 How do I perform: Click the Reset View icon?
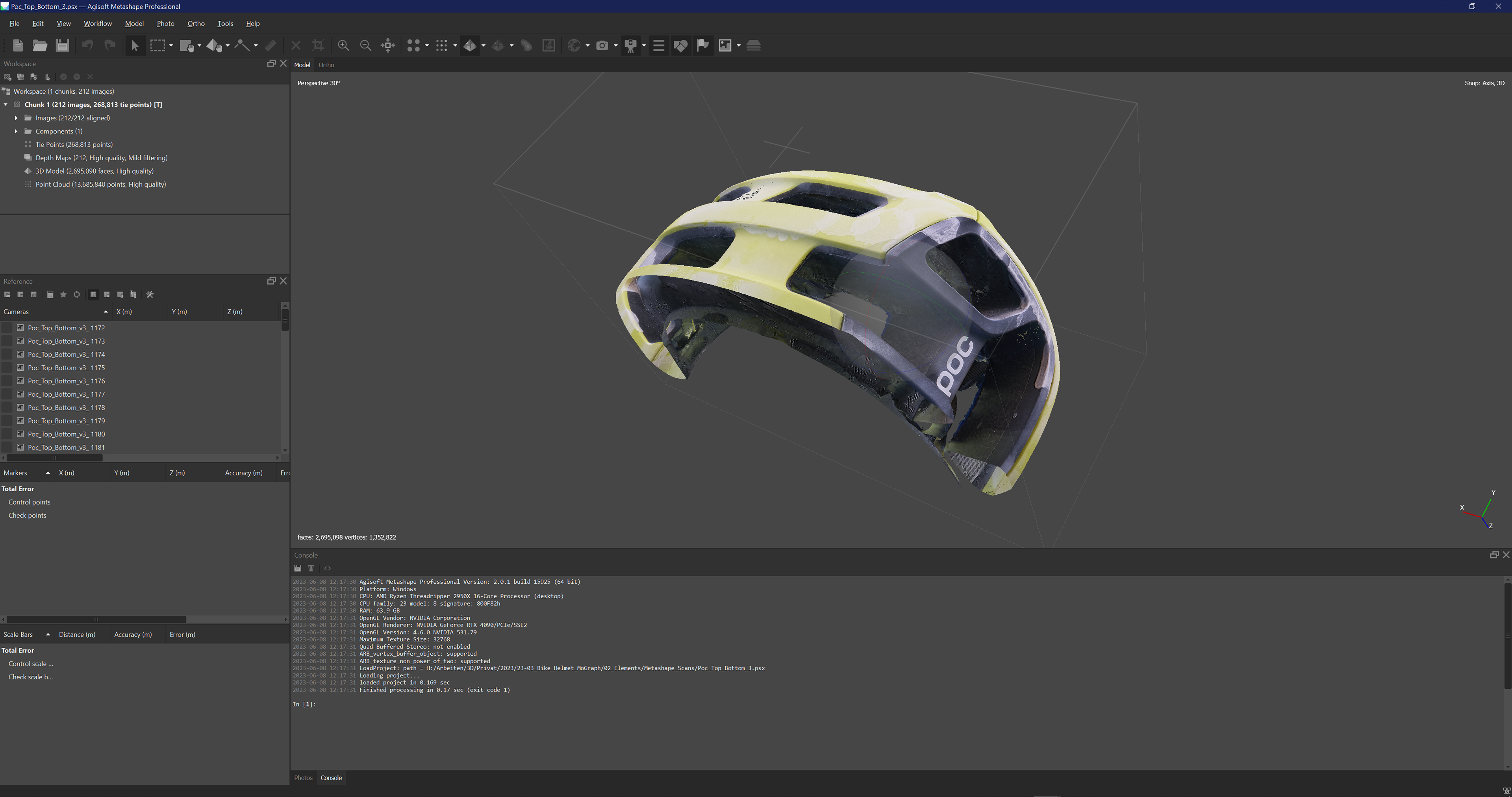click(387, 45)
